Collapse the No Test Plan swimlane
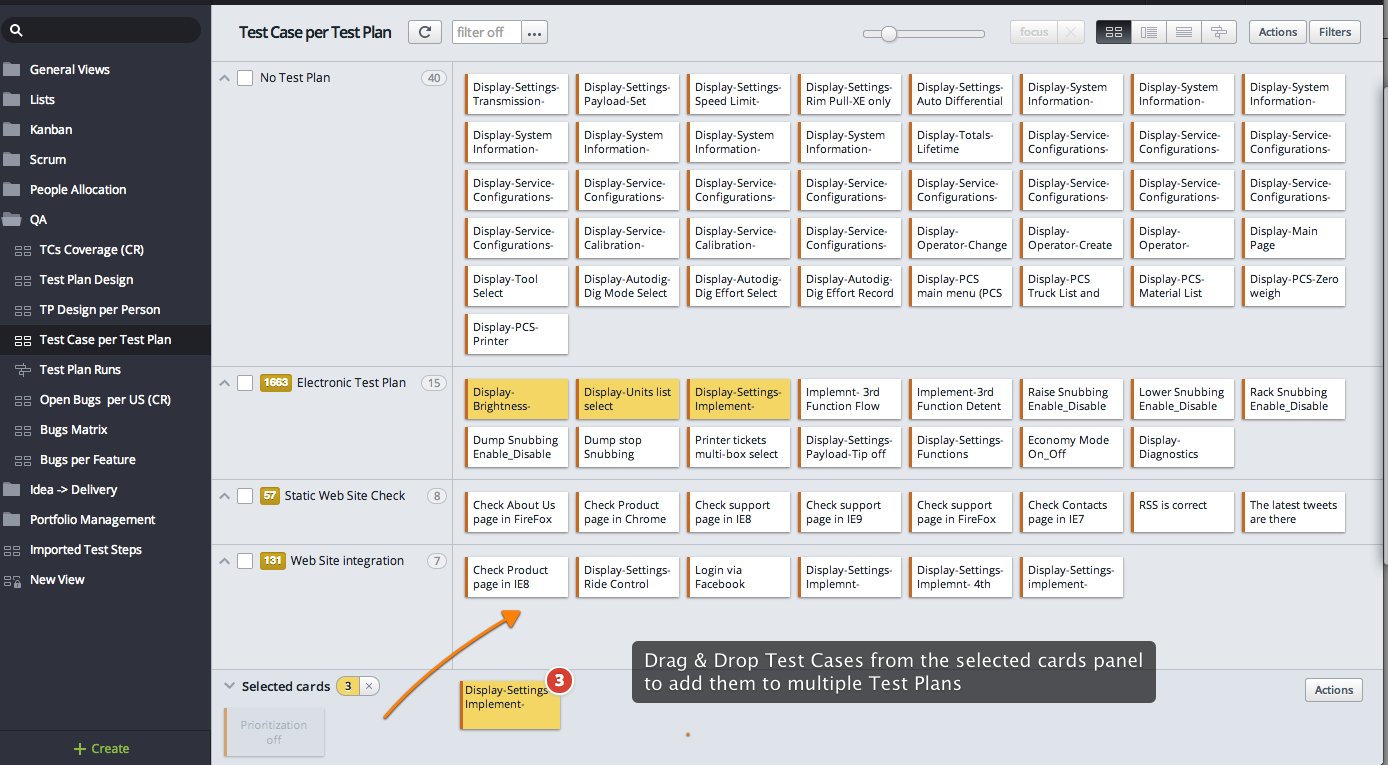 point(224,77)
